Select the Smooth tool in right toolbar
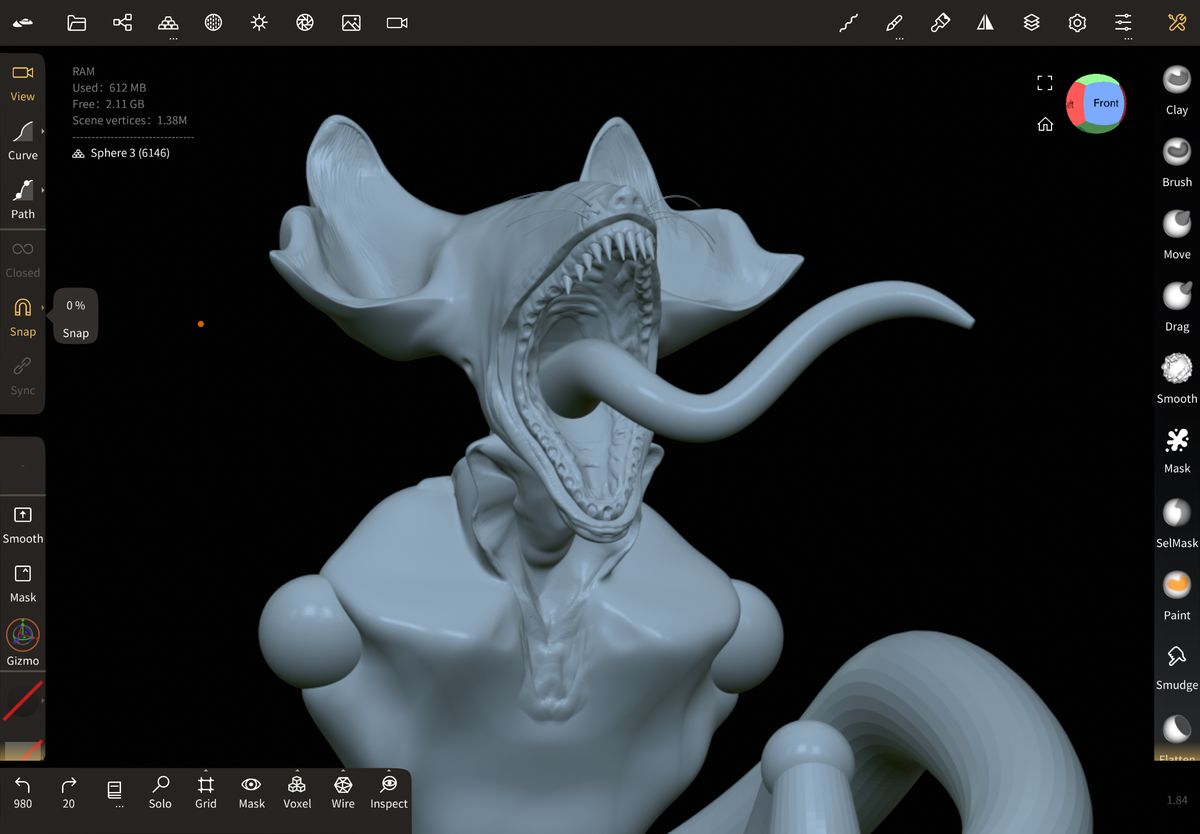Image resolution: width=1200 pixels, height=834 pixels. [x=1177, y=378]
